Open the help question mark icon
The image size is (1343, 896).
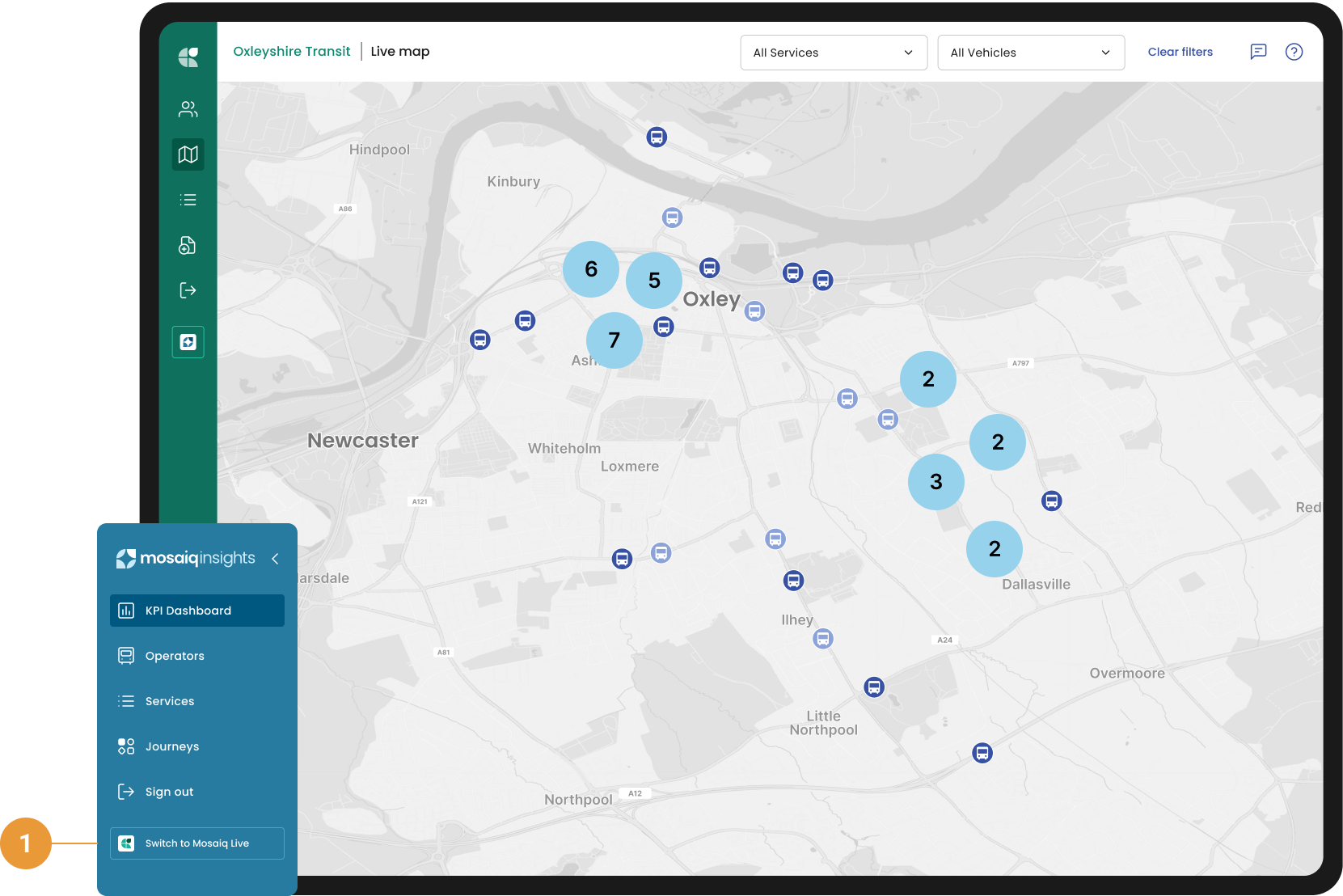(1294, 52)
